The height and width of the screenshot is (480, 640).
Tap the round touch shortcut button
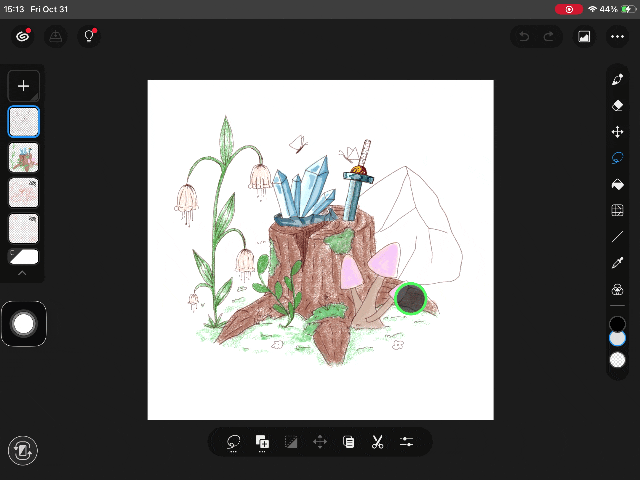[24, 324]
